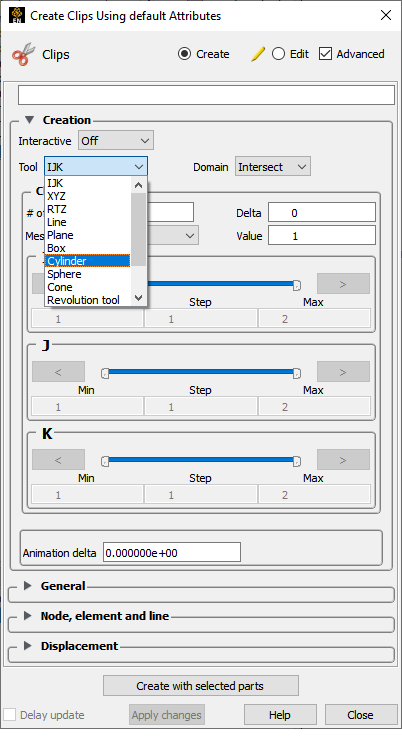Click the J section decrement < button
This screenshot has height=741, width=402.
point(58,372)
